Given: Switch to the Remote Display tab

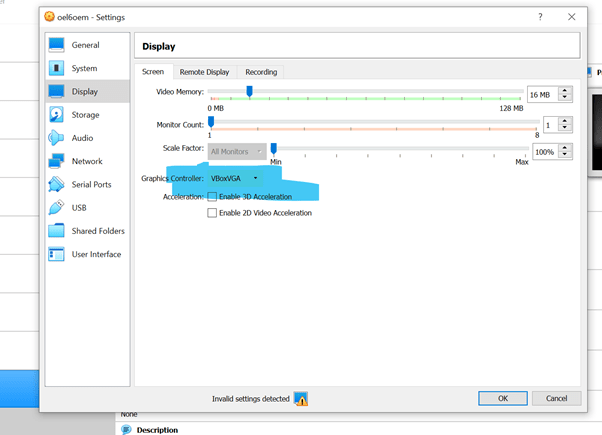Looking at the screenshot, I should (204, 72).
